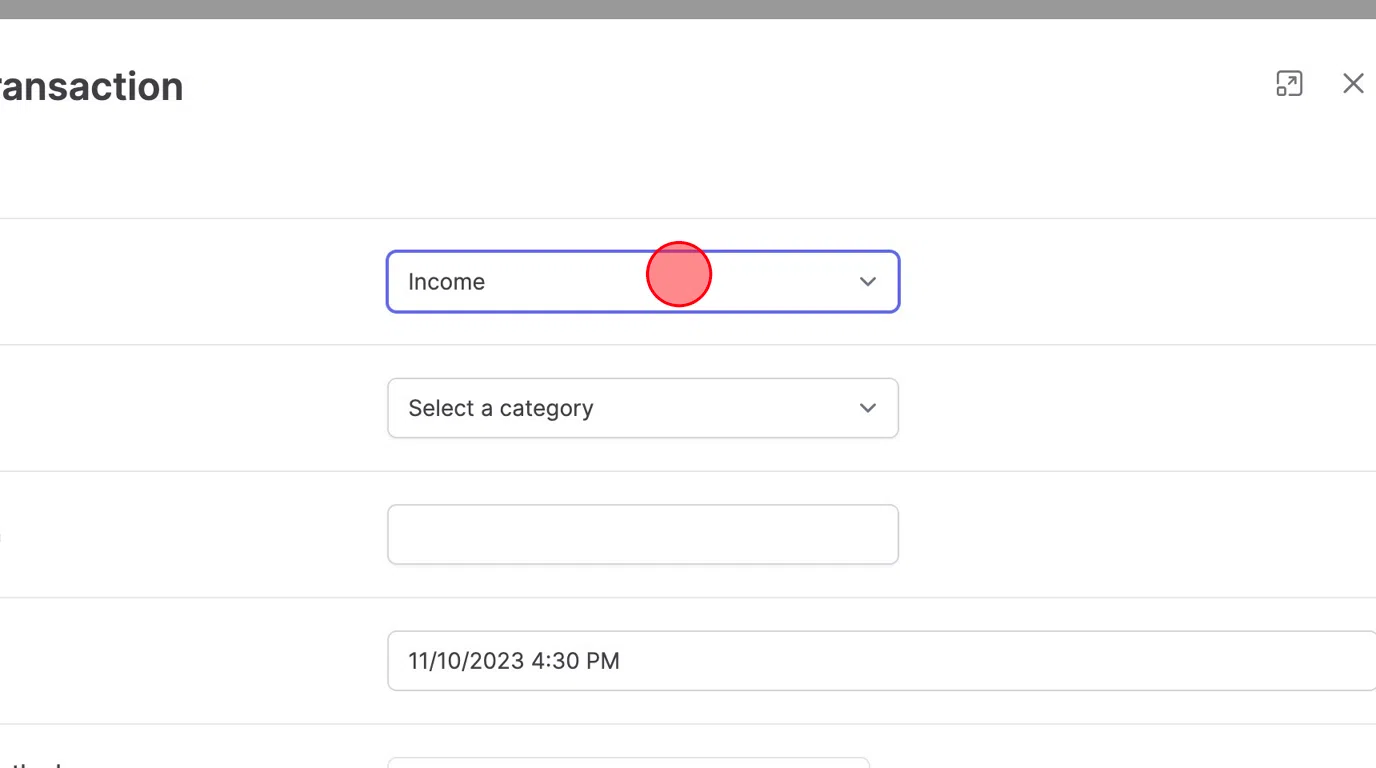
Task: Close the transaction dialog with X icon
Action: coord(1353,84)
